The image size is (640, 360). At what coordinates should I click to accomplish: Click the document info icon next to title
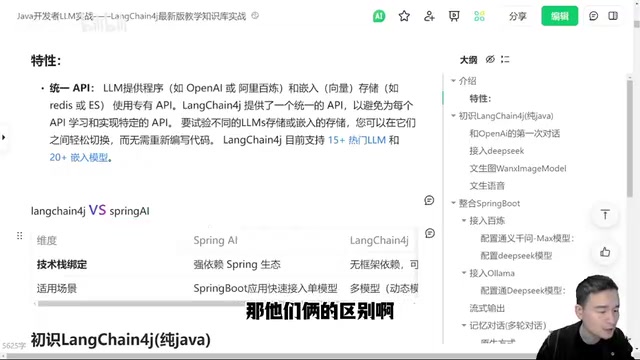[255, 16]
